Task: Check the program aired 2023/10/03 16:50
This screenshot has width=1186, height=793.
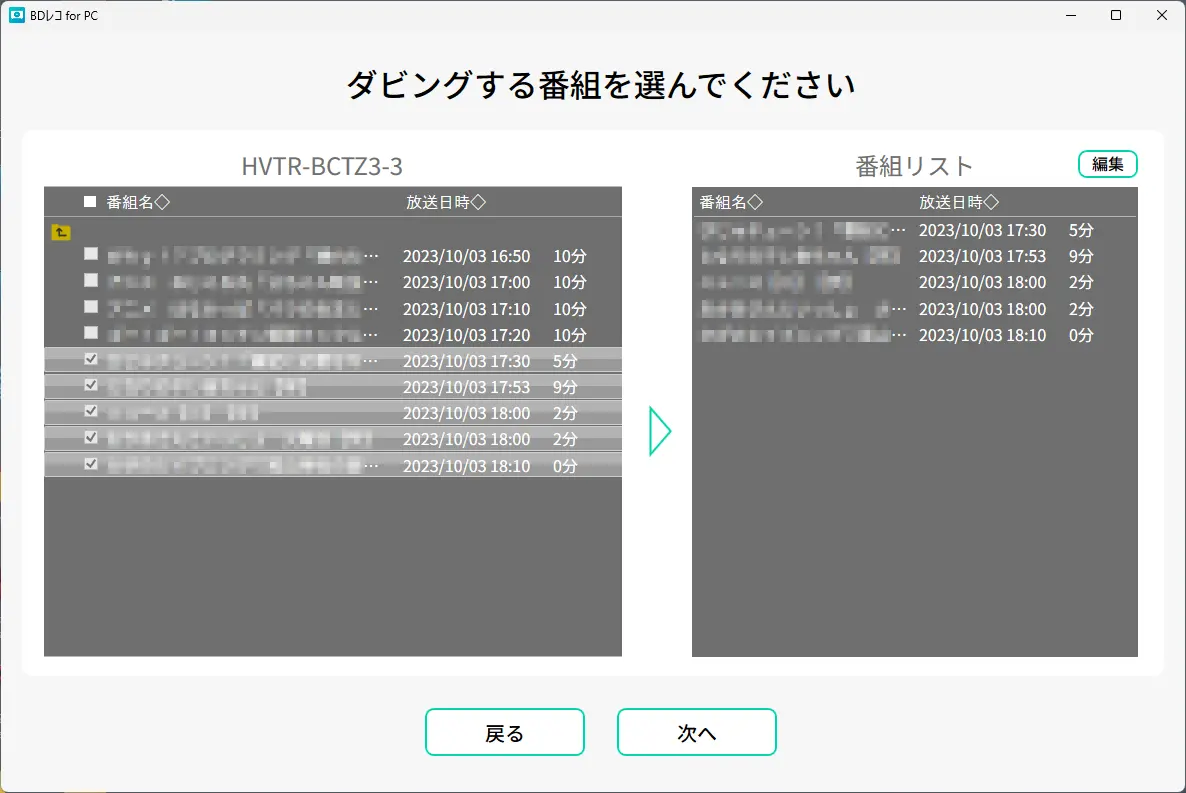Action: [x=91, y=254]
